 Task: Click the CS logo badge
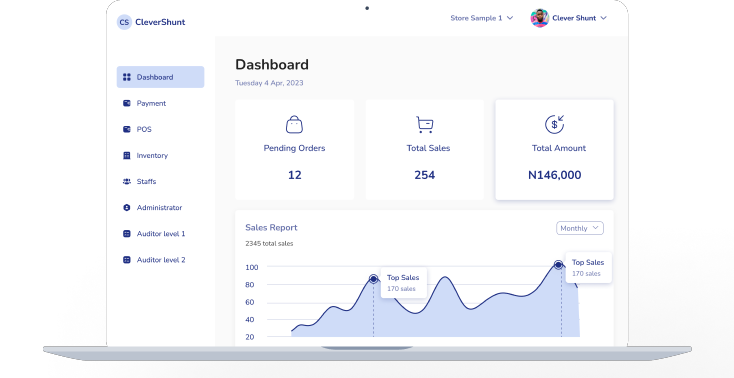(x=124, y=22)
